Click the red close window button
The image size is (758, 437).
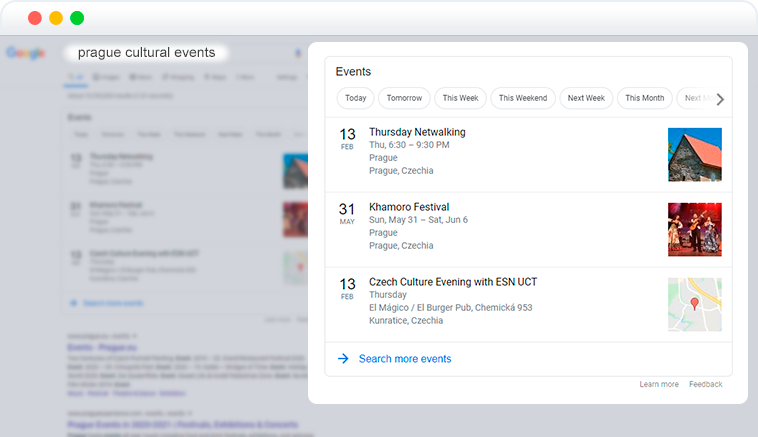pos(35,18)
